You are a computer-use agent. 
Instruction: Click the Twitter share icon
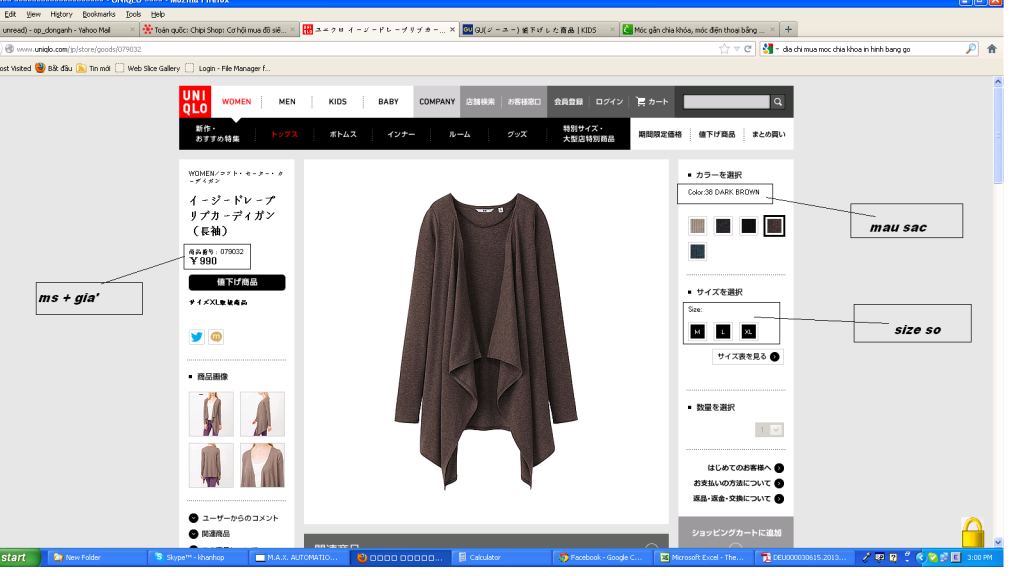(197, 337)
